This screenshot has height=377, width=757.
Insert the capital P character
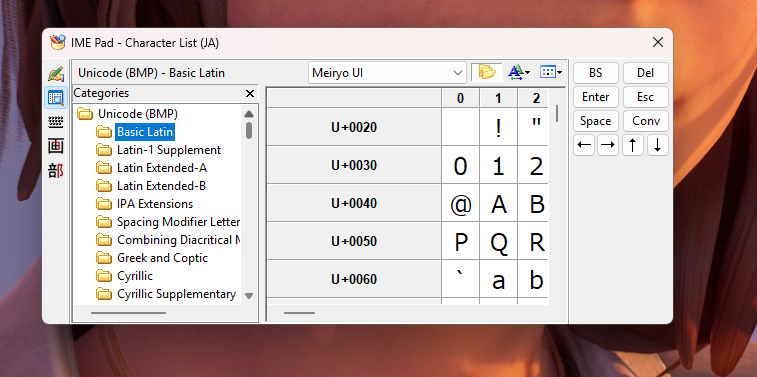click(x=461, y=241)
